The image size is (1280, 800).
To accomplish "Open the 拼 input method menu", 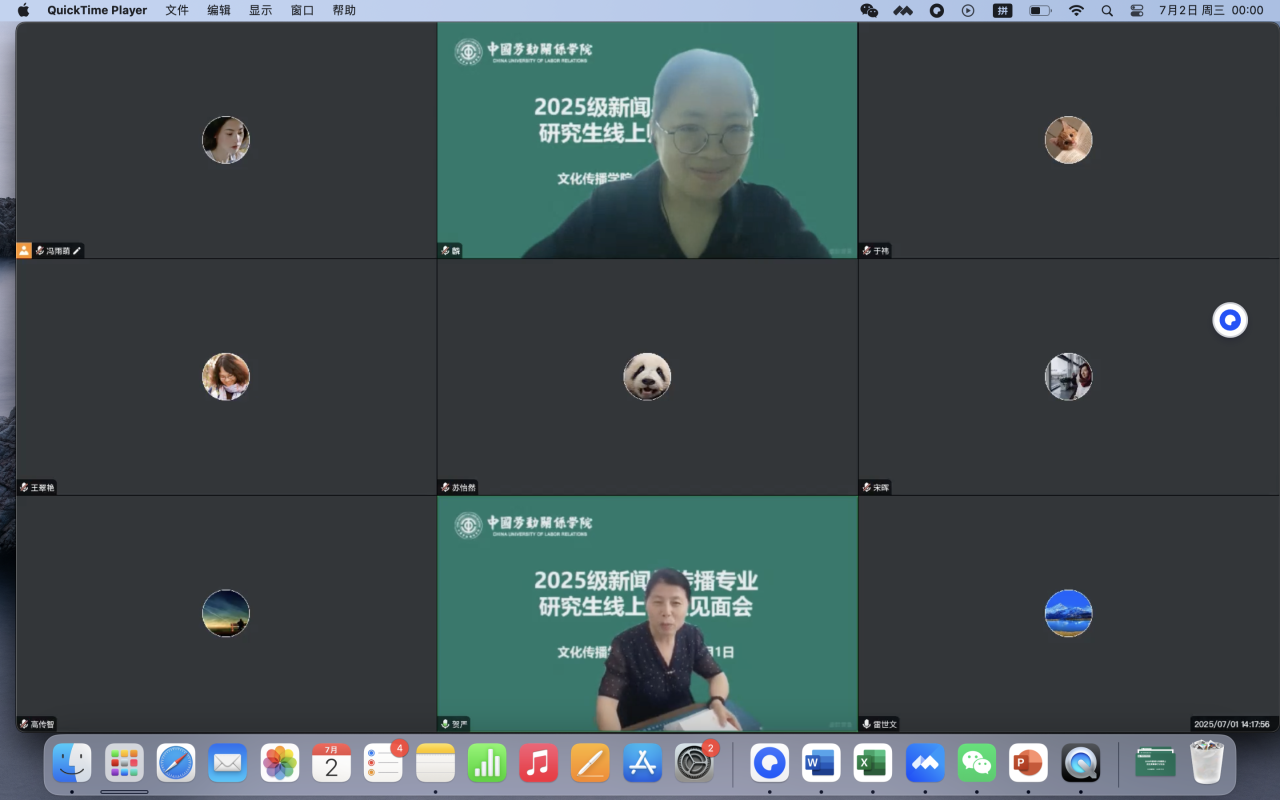I will (x=1002, y=10).
